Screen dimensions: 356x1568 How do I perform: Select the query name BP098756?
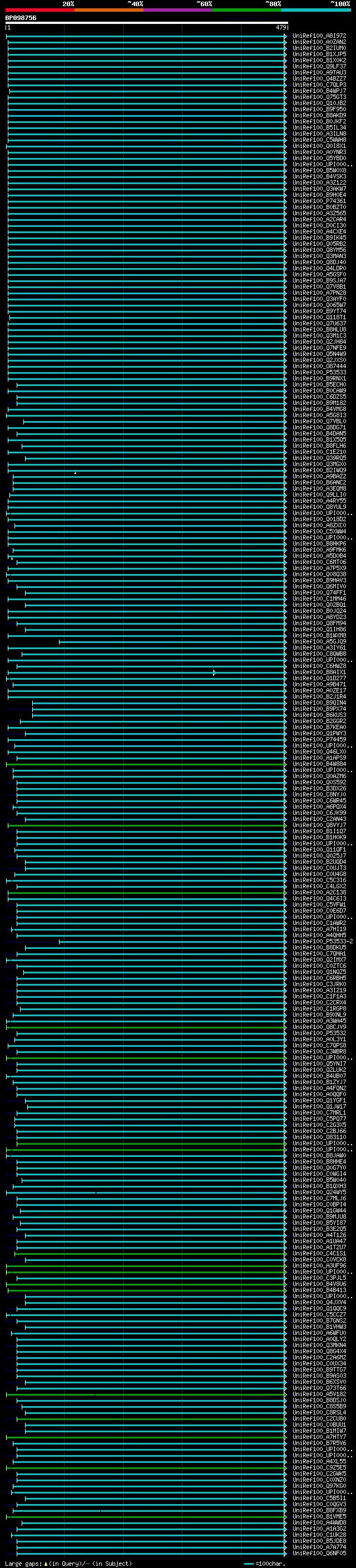tap(21, 18)
